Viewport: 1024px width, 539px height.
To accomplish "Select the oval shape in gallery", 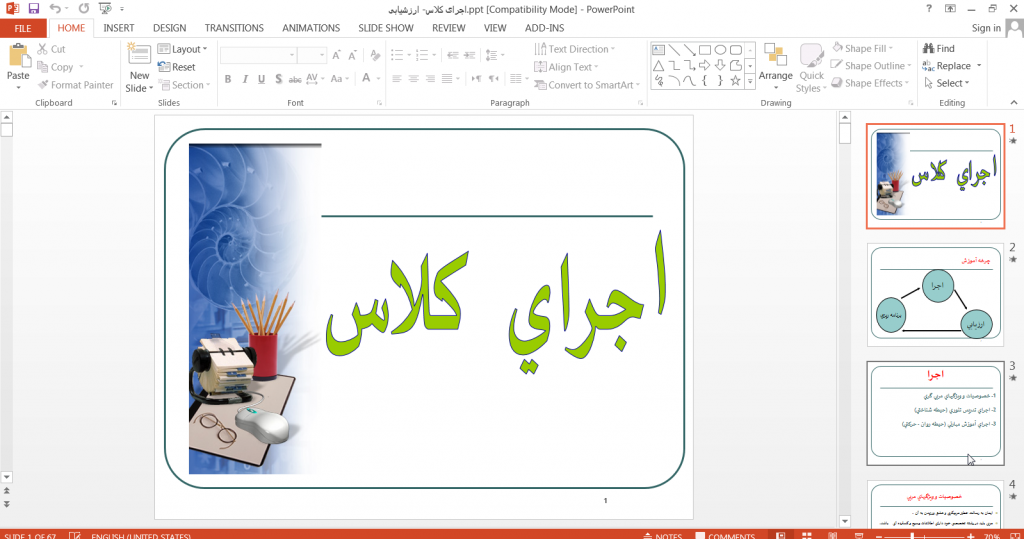I will click(x=720, y=50).
